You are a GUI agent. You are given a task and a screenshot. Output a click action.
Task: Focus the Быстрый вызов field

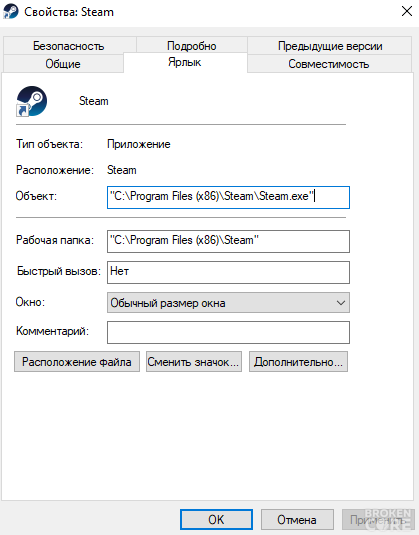tap(228, 272)
